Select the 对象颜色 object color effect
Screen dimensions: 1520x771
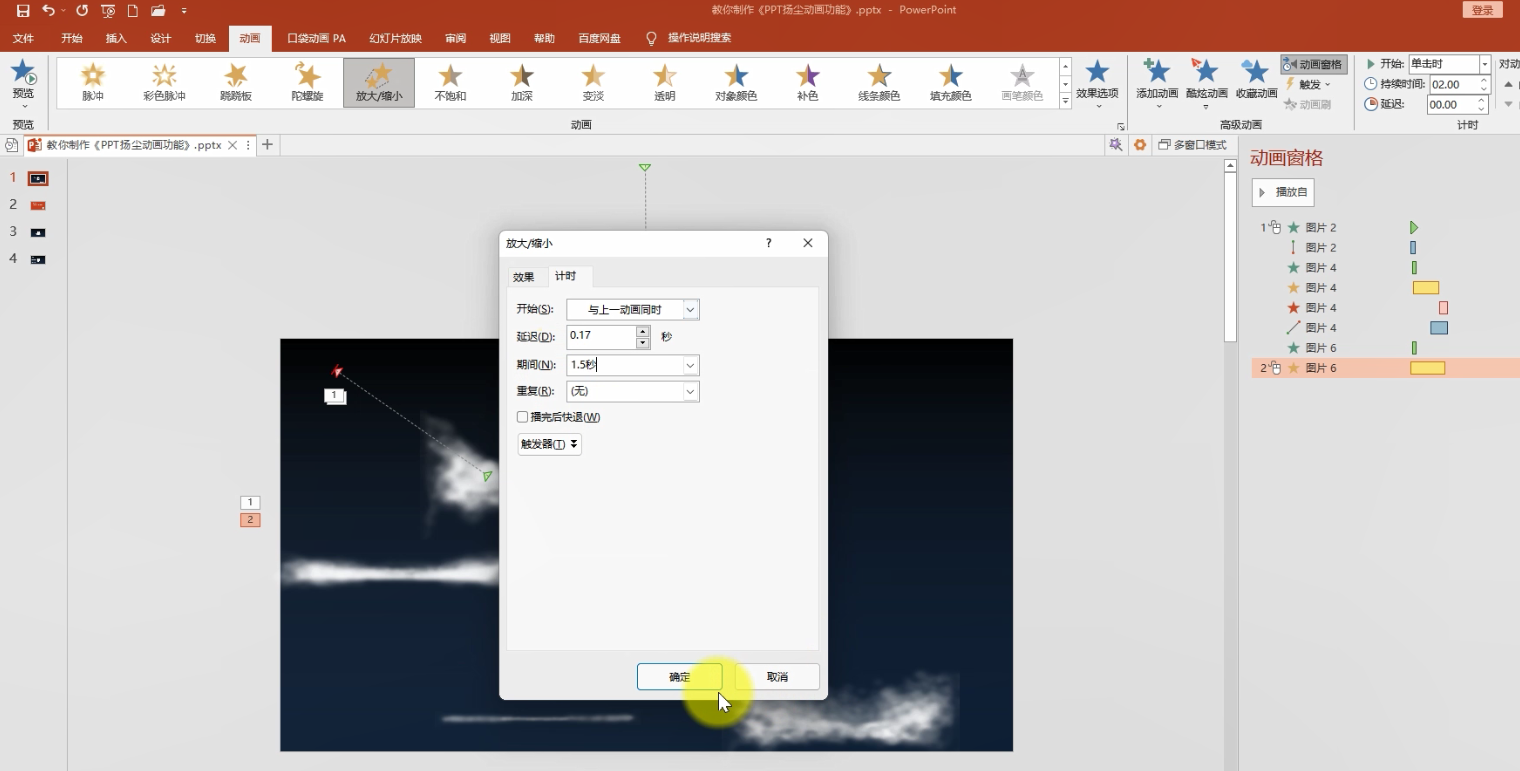pyautogui.click(x=736, y=82)
